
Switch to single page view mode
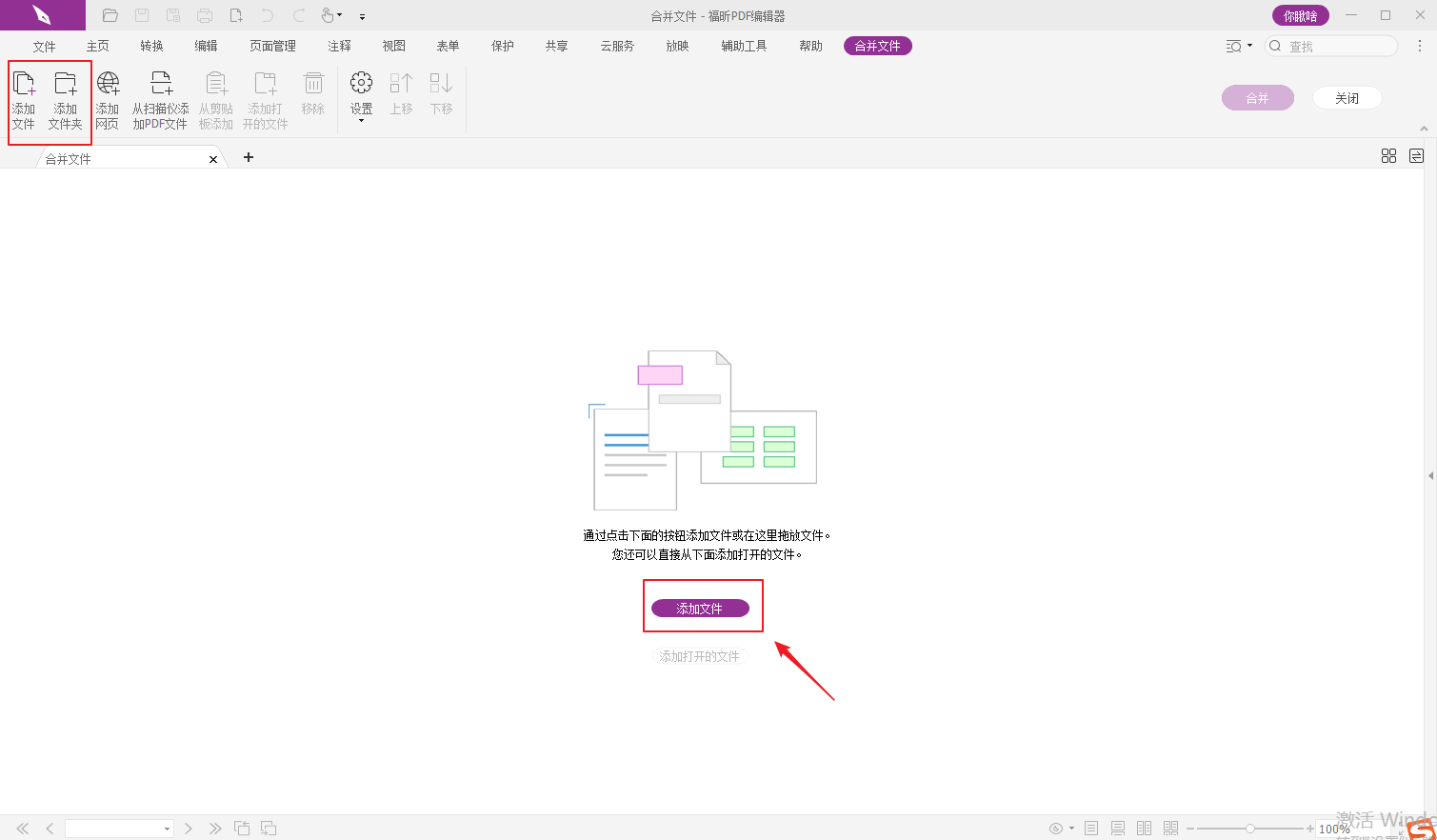point(1091,829)
